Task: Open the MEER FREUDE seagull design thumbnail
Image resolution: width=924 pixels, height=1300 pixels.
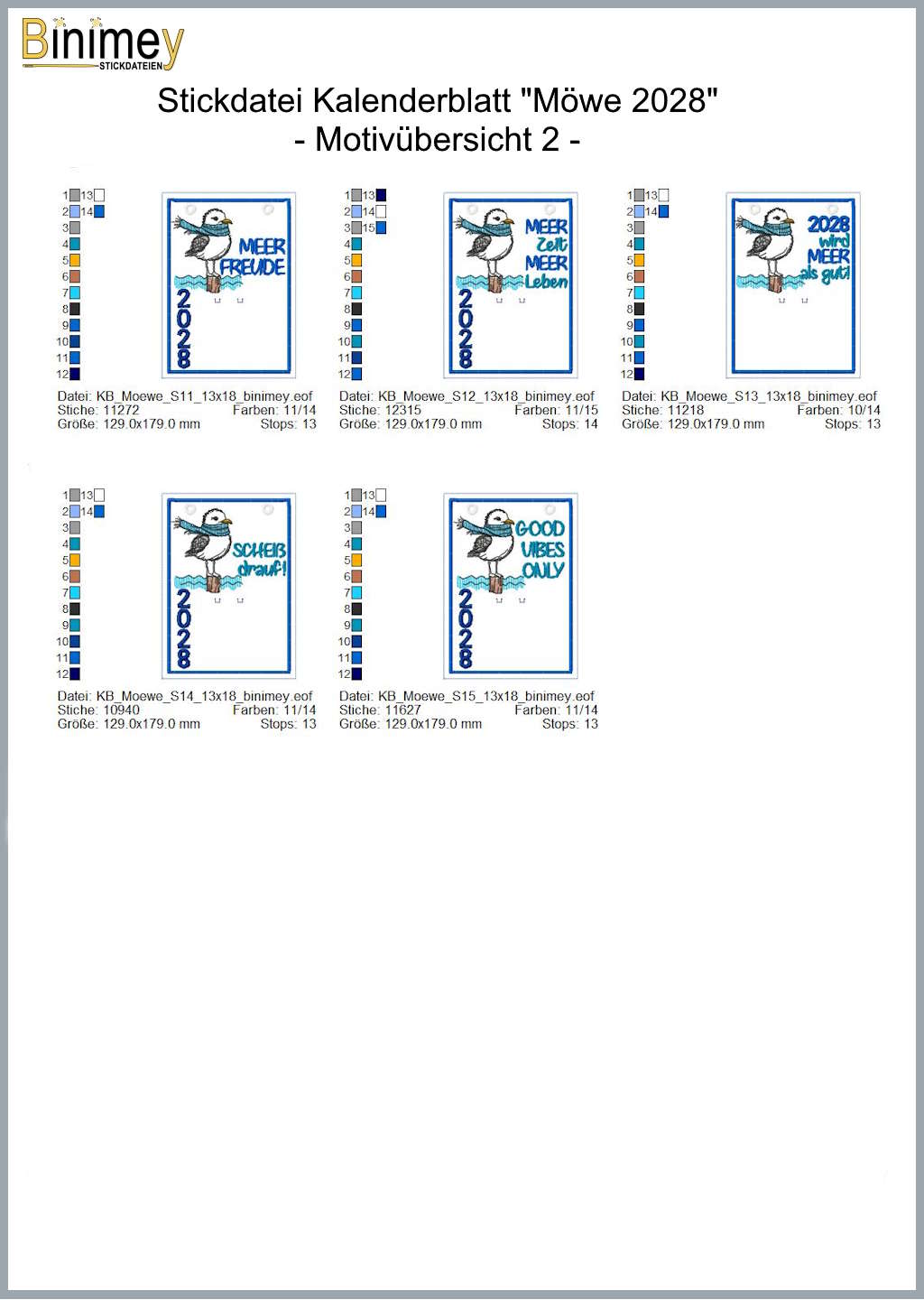Action: pyautogui.click(x=228, y=284)
